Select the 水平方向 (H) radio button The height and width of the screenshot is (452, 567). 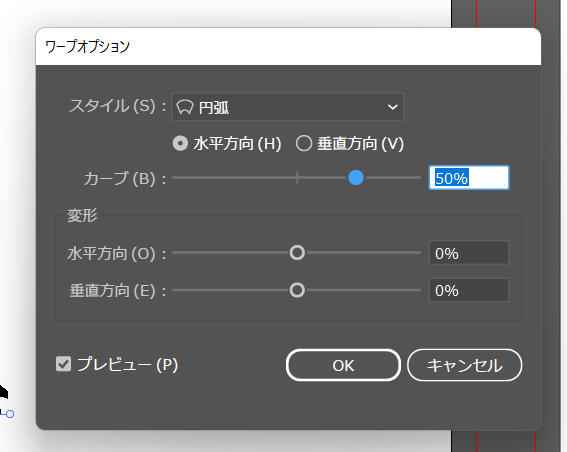pos(180,143)
